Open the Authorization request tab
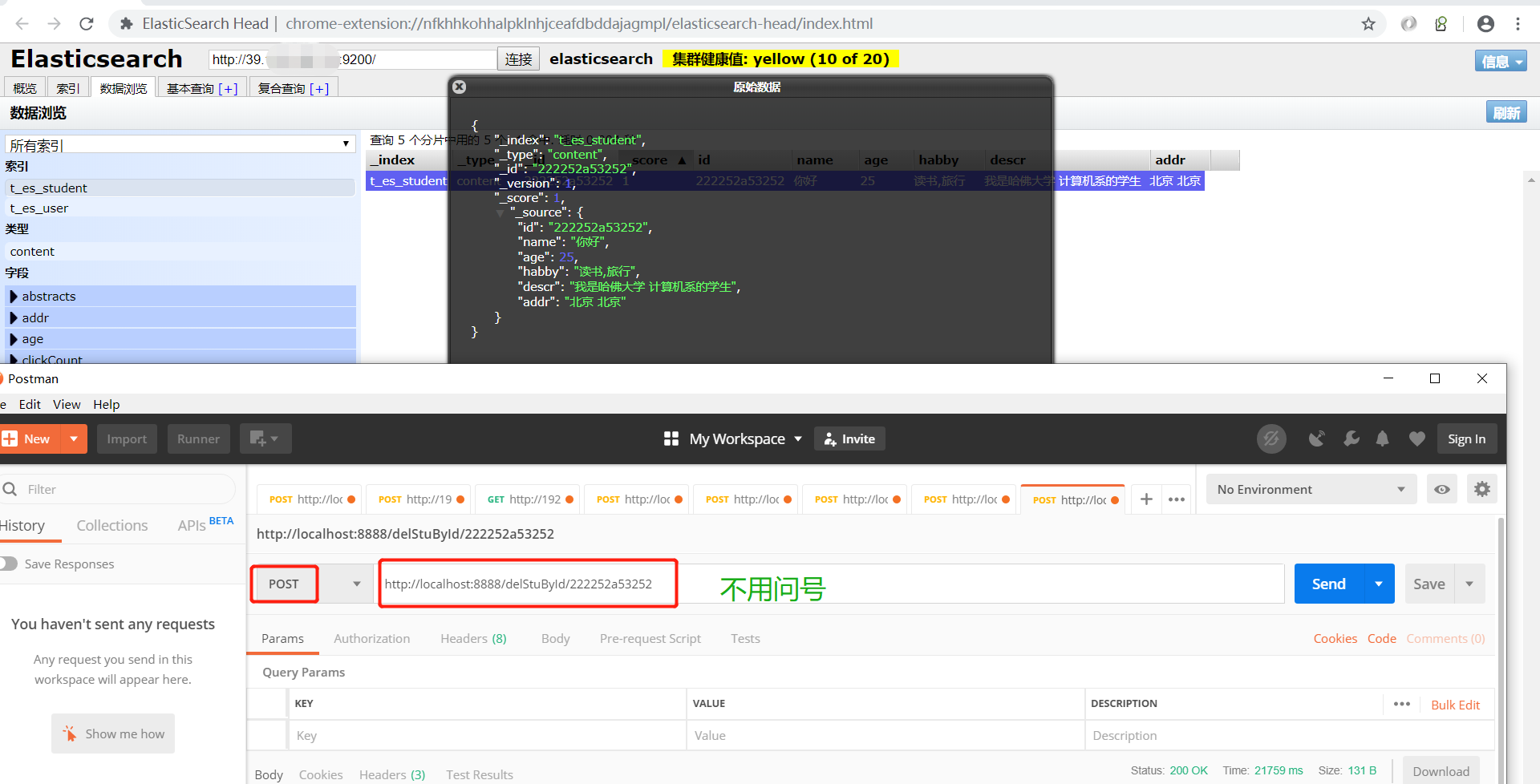This screenshot has height=784, width=1540. pos(372,638)
